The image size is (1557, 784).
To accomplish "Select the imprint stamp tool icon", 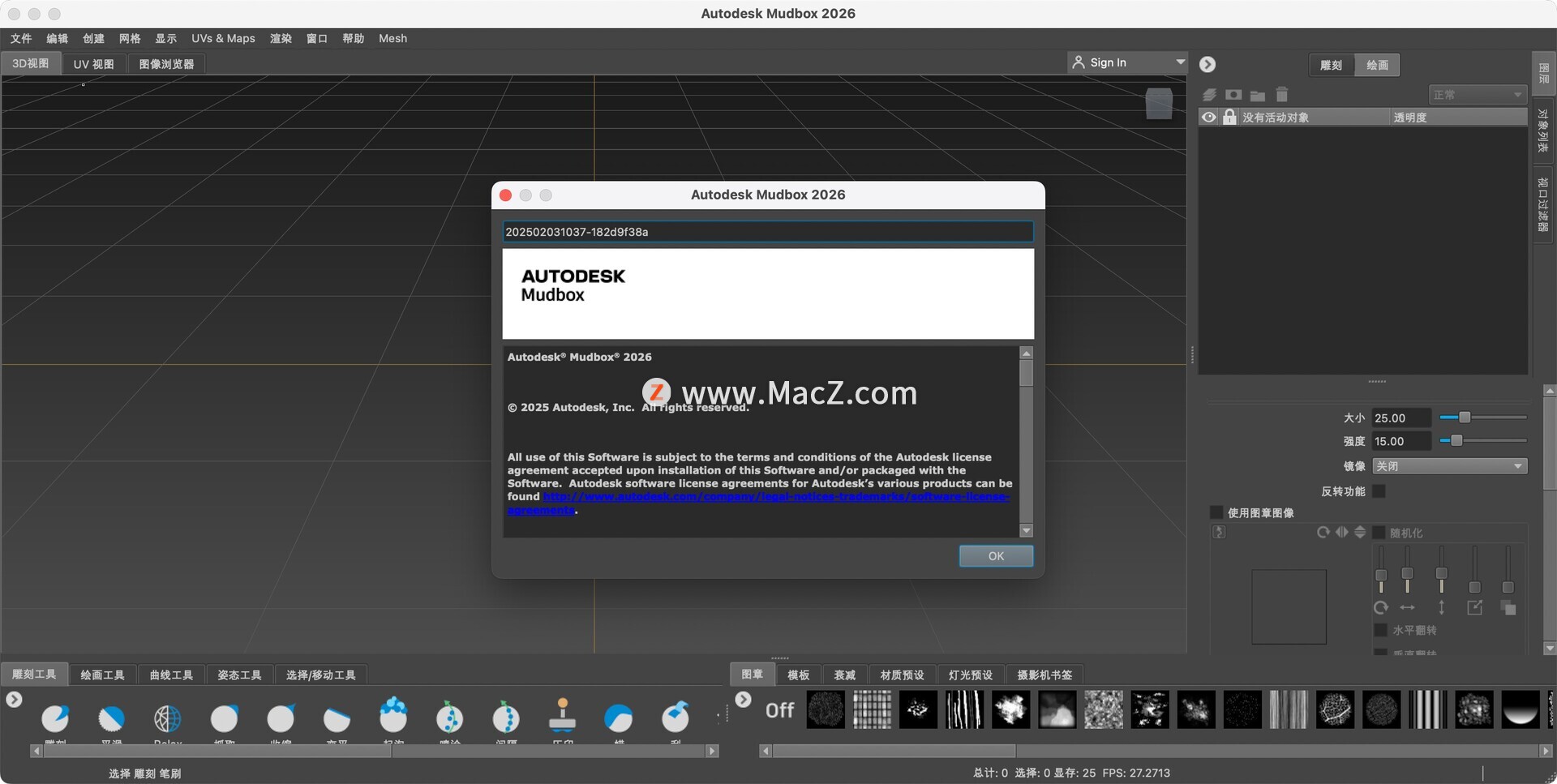I will [x=563, y=715].
